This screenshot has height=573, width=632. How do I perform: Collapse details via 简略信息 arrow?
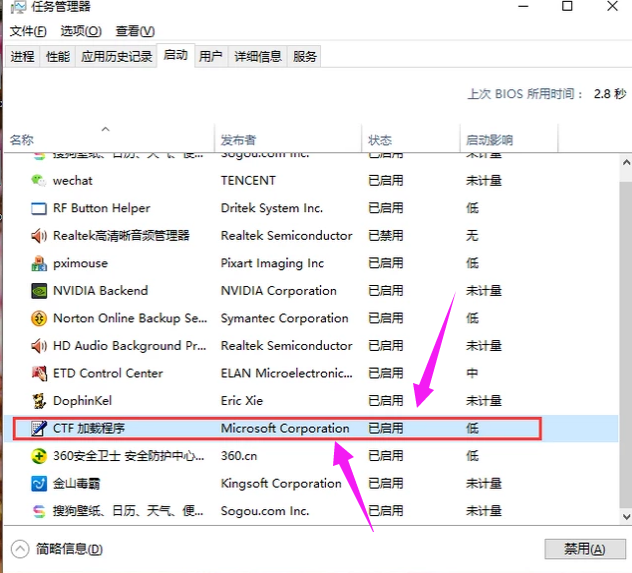(x=20, y=549)
